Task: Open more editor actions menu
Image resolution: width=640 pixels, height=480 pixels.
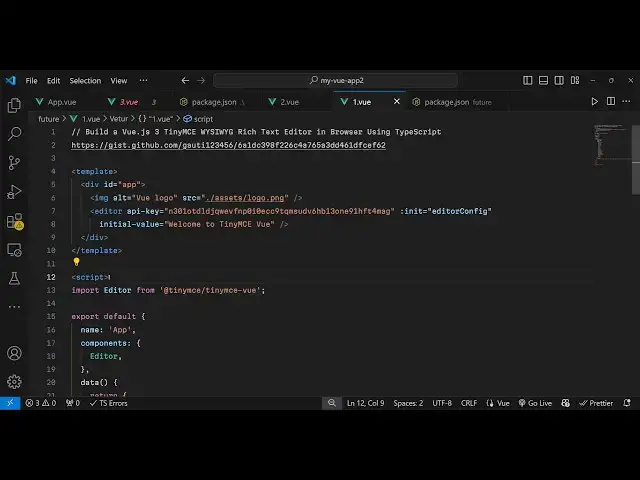Action: coord(626,101)
